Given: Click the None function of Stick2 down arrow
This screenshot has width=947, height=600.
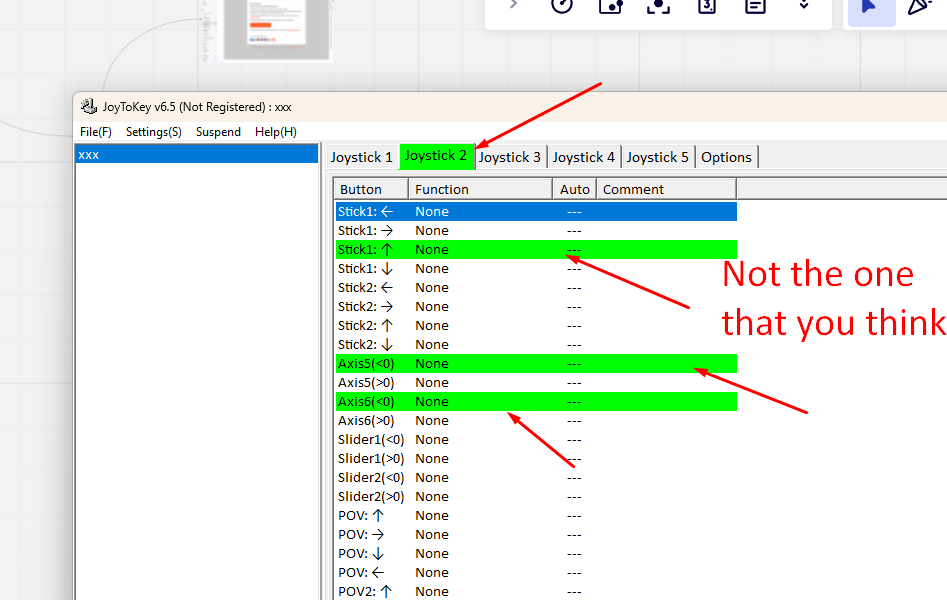Looking at the screenshot, I should point(432,344).
